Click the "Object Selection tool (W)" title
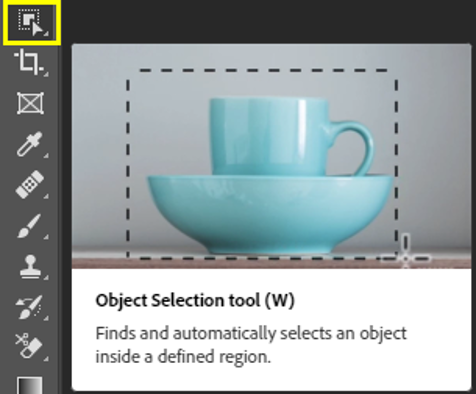Image resolution: width=476 pixels, height=394 pixels. click(x=195, y=300)
